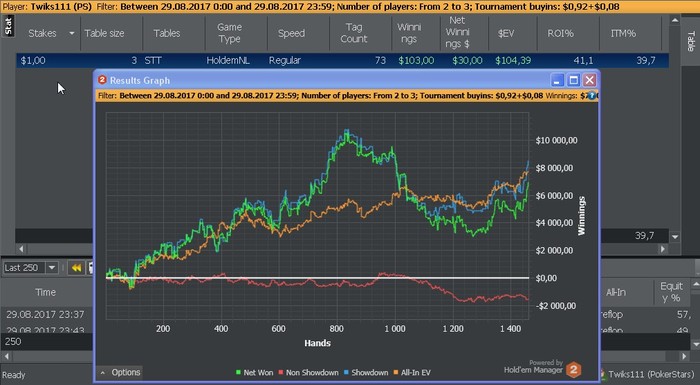Sort by the Tables column header
Image resolution: width=700 pixels, height=385 pixels.
pyautogui.click(x=167, y=33)
